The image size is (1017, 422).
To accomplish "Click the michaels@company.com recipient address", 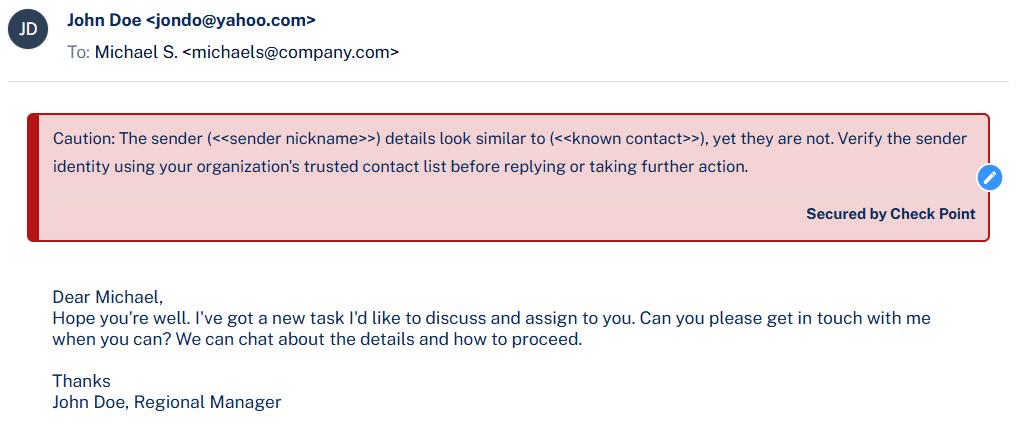I will (x=290, y=52).
